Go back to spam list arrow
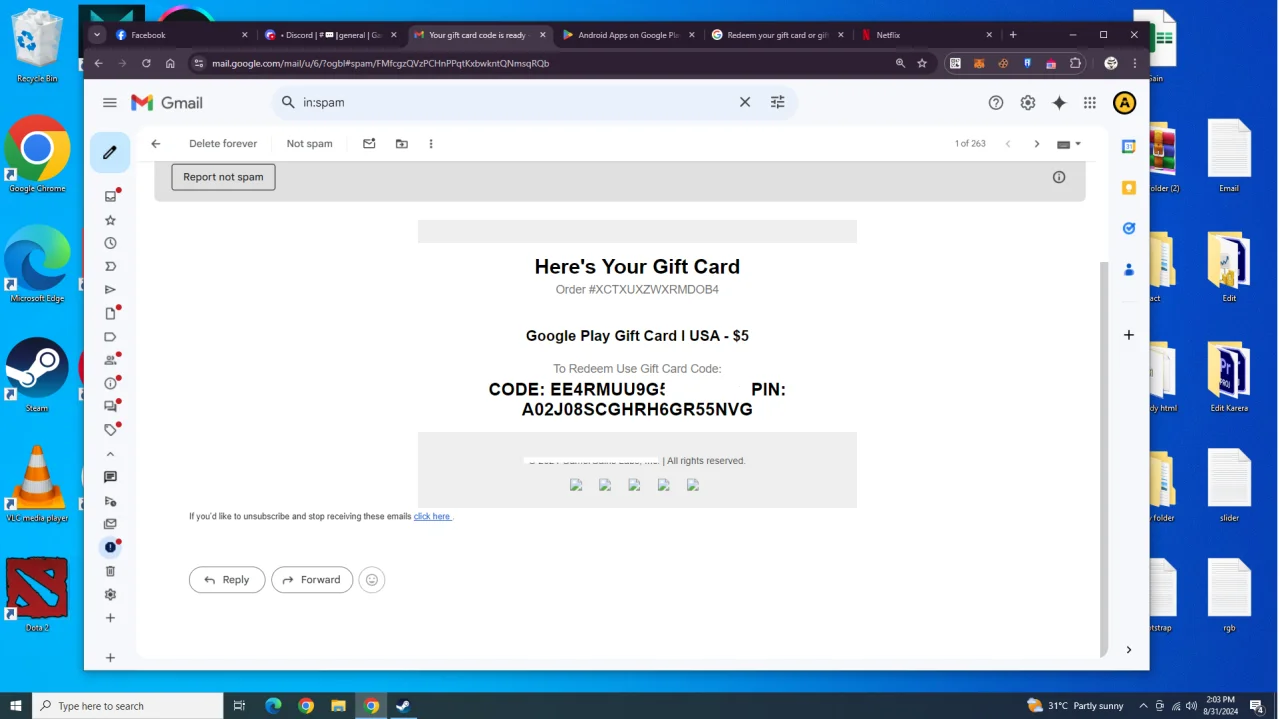1280x719 pixels. [x=156, y=144]
